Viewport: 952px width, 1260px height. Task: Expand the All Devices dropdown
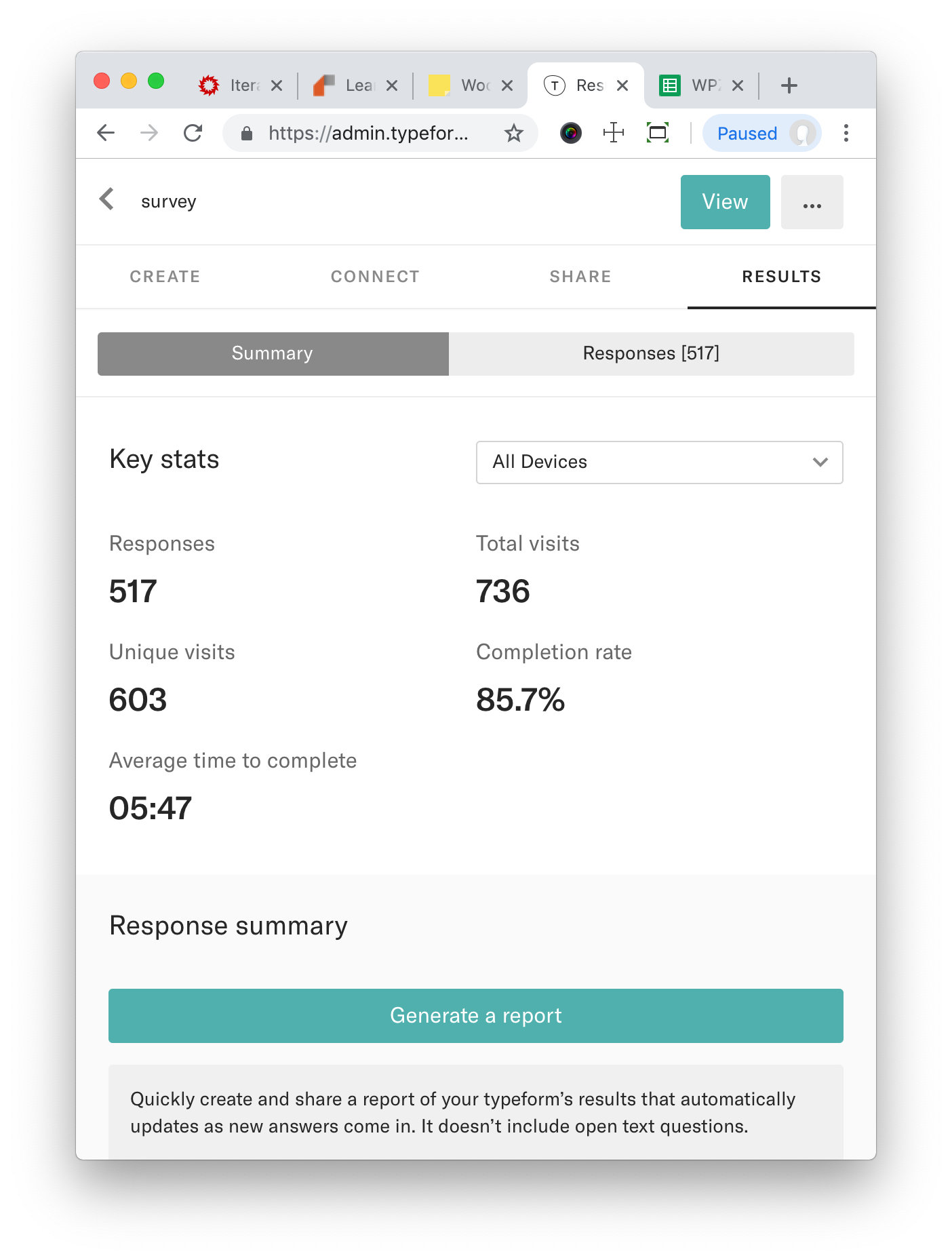click(660, 462)
